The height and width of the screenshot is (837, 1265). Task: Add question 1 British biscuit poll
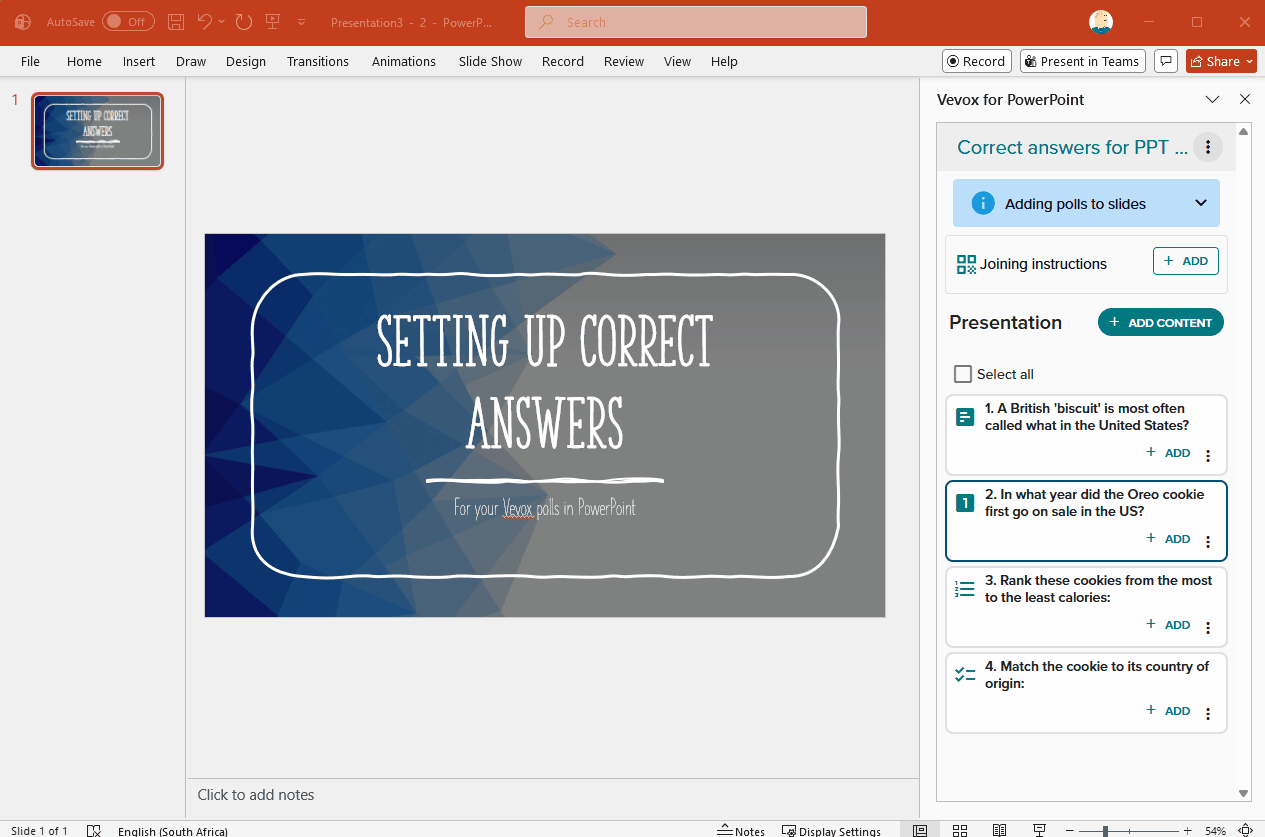(x=1168, y=453)
